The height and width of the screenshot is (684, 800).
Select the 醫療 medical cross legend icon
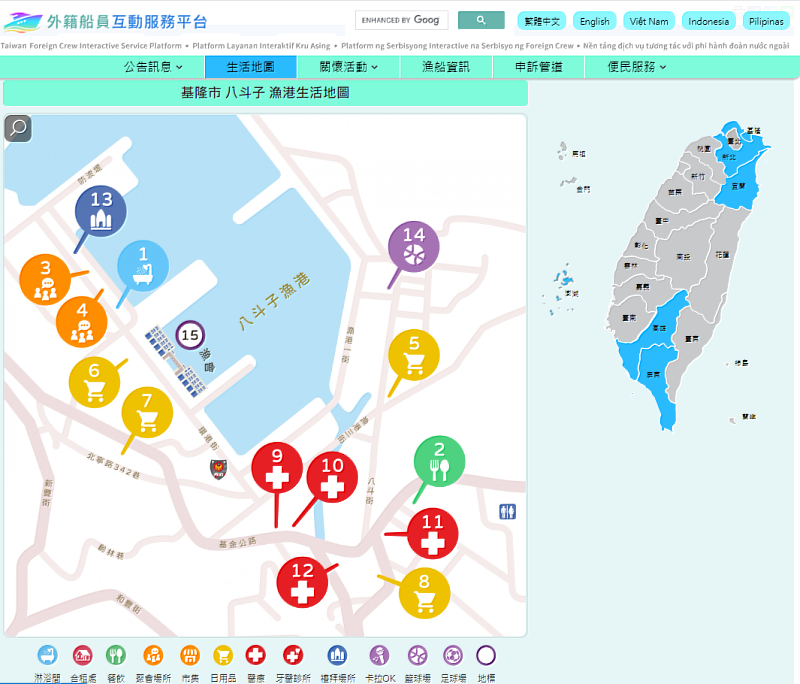(x=256, y=655)
